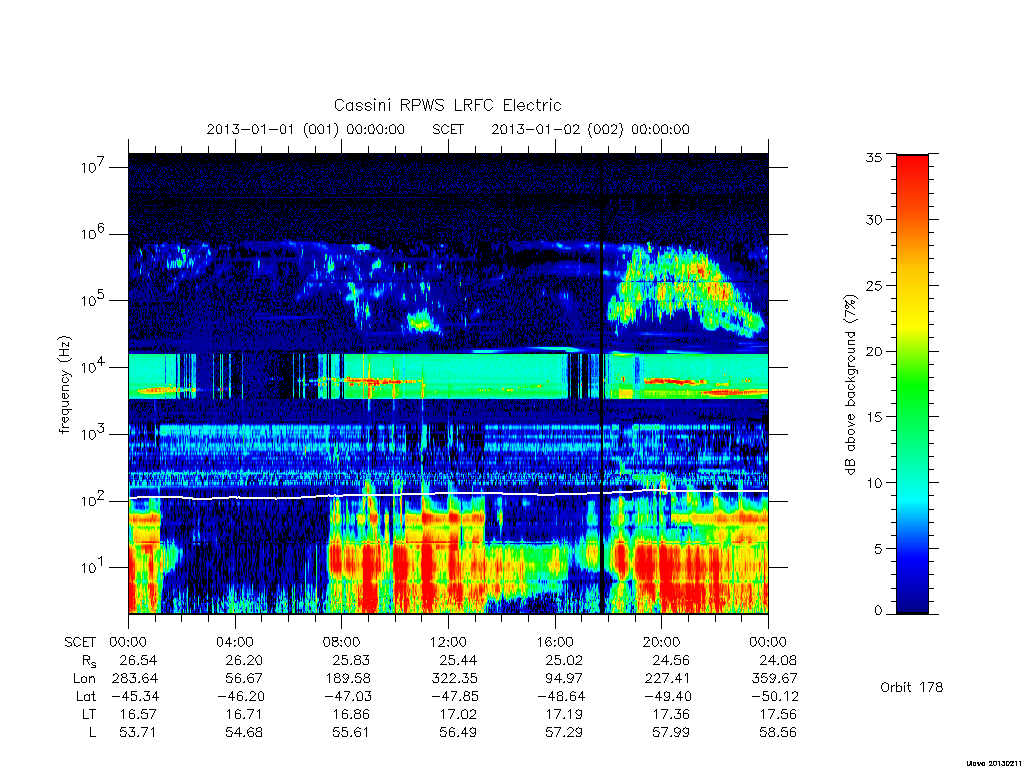Click the 10^4 frequency tick label
This screenshot has width=1024, height=768.
pyautogui.click(x=92, y=366)
